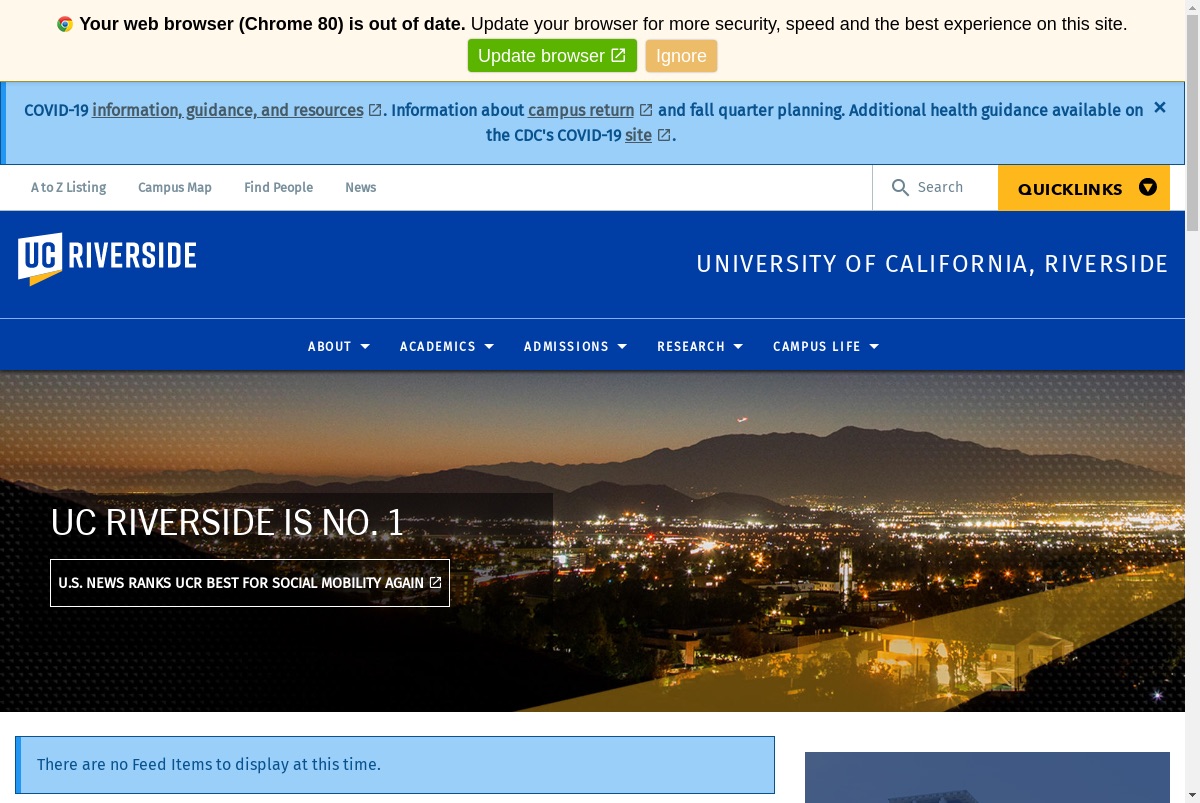This screenshot has height=803, width=1200.
Task: Click the external link icon after 'resources'
Action: 375,110
